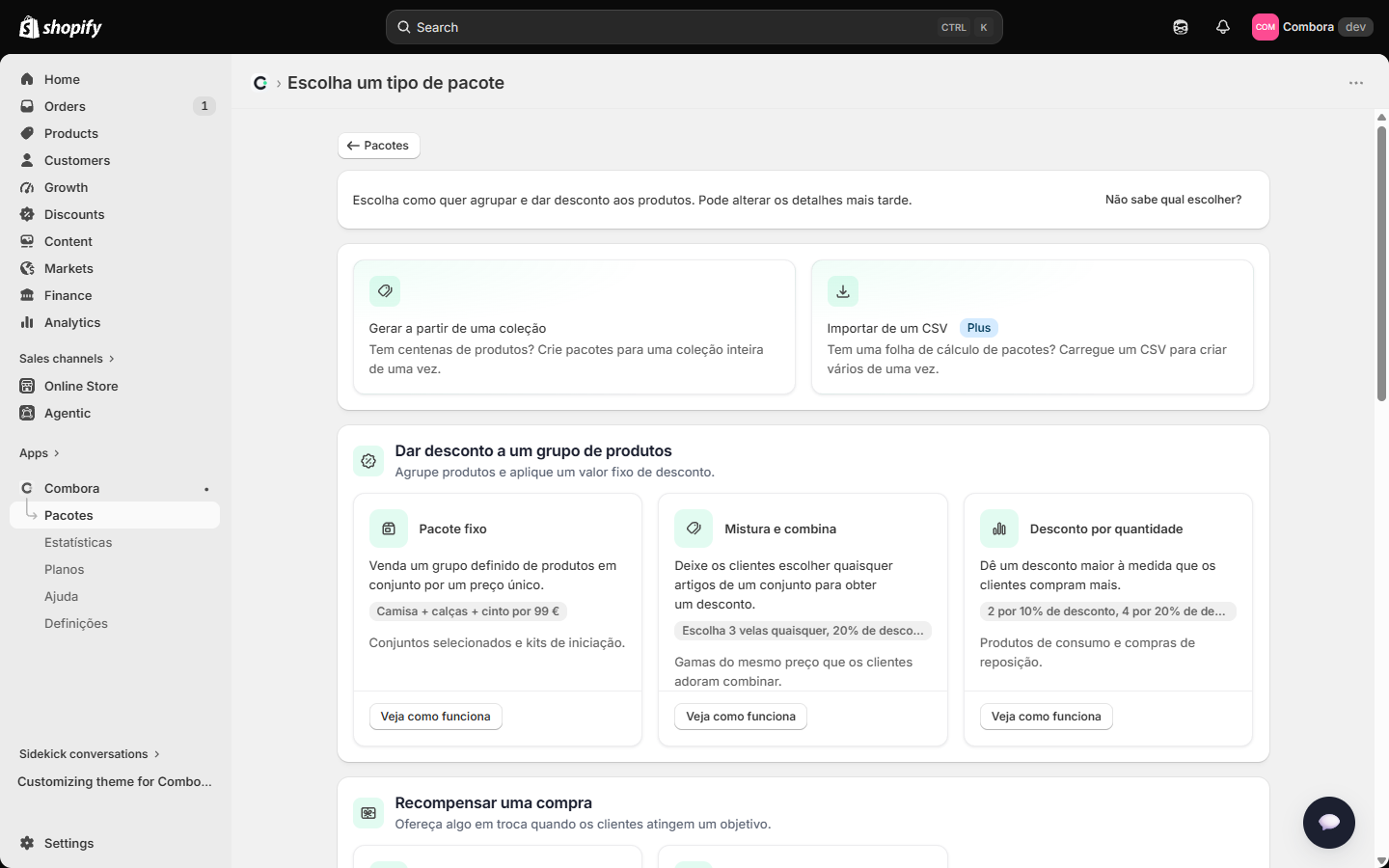The height and width of the screenshot is (868, 1389).
Task: Go to Home in the sidebar
Action: coord(115,79)
